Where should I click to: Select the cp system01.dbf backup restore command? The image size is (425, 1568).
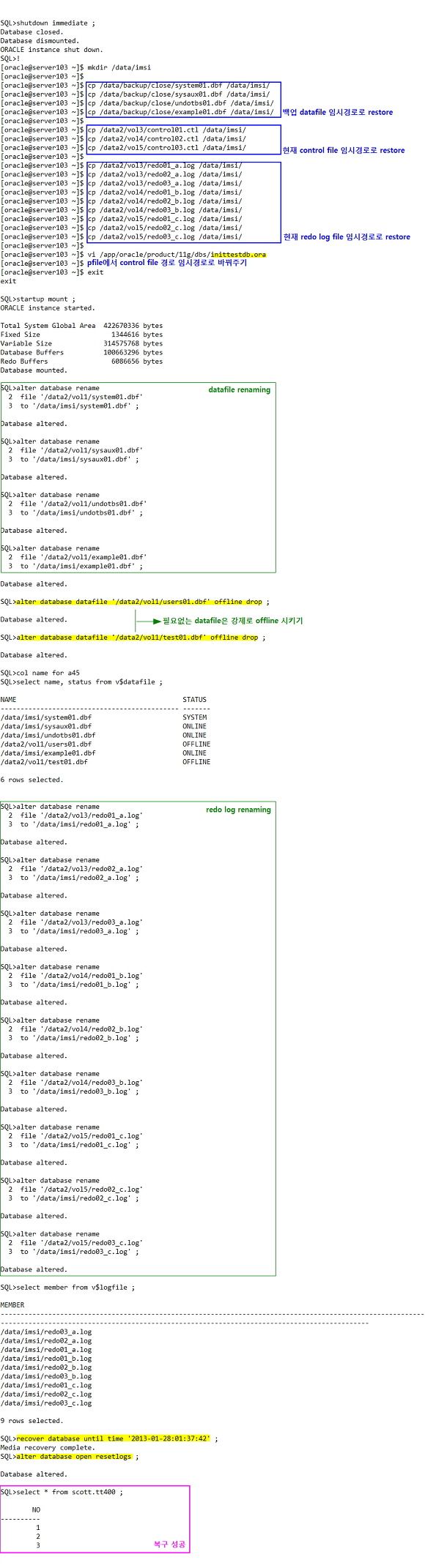coord(178,86)
